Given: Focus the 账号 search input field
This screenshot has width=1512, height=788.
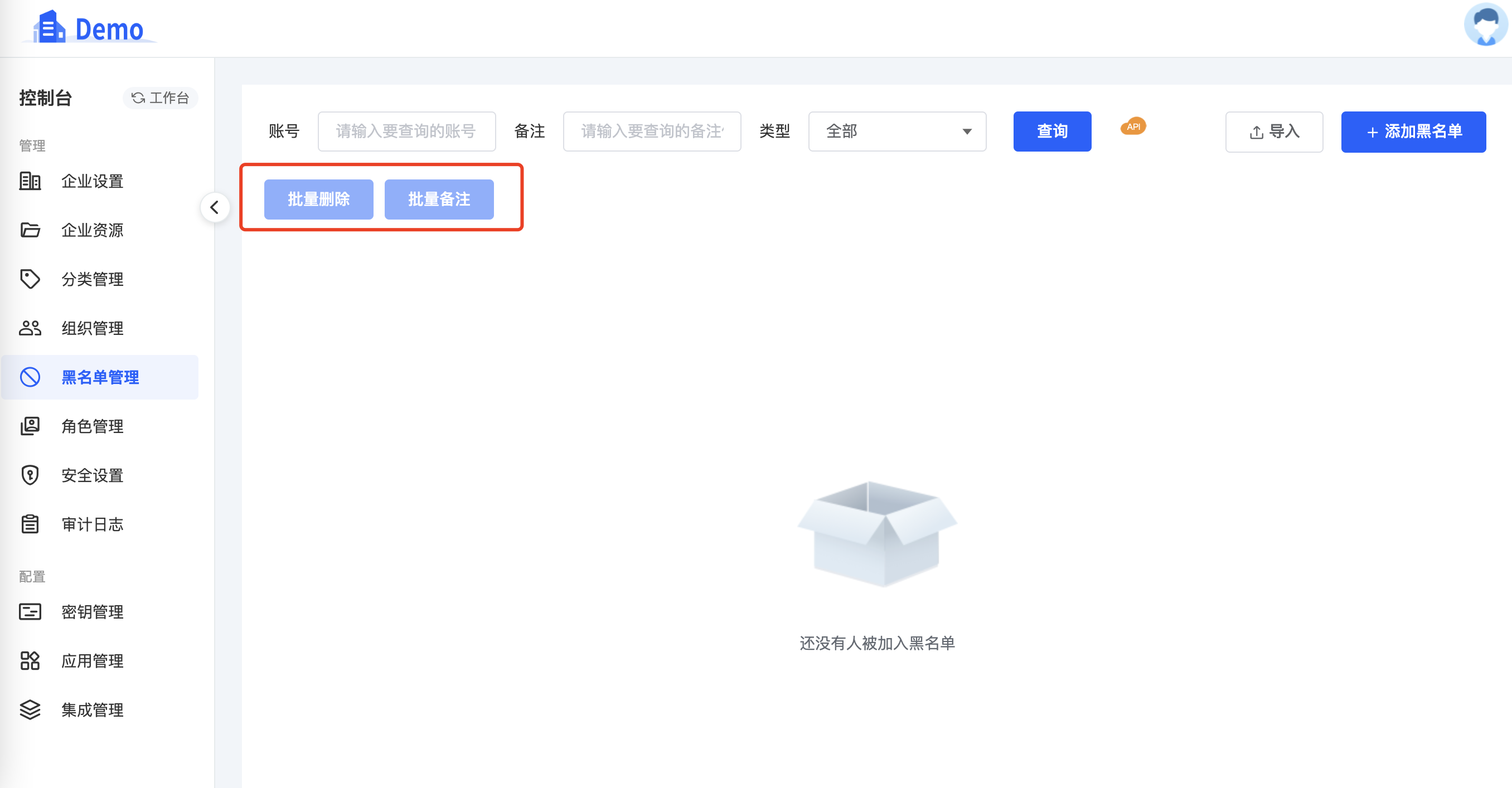Looking at the screenshot, I should (406, 132).
